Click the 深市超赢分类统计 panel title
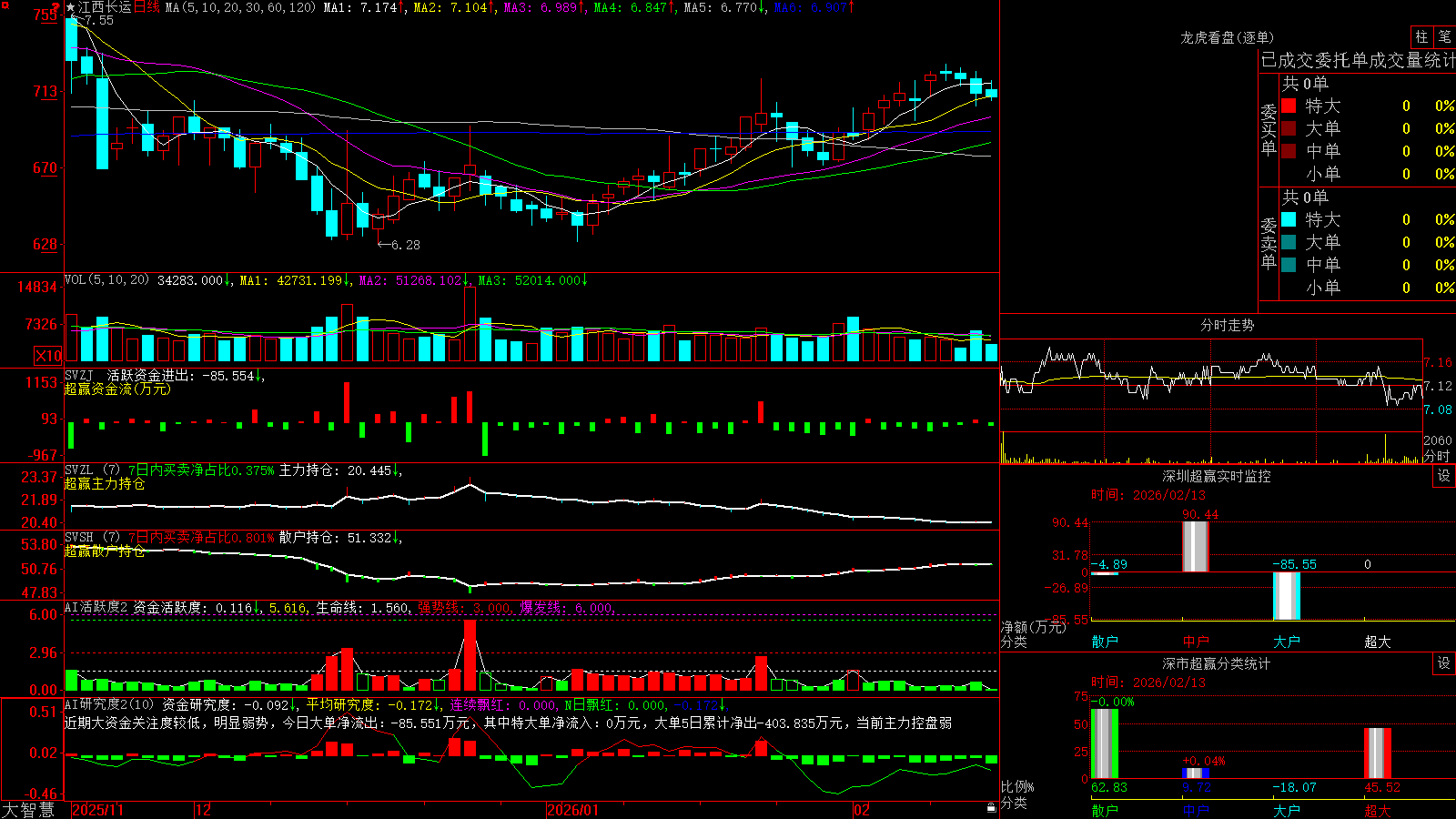This screenshot has height=819, width=1456. click(1217, 663)
